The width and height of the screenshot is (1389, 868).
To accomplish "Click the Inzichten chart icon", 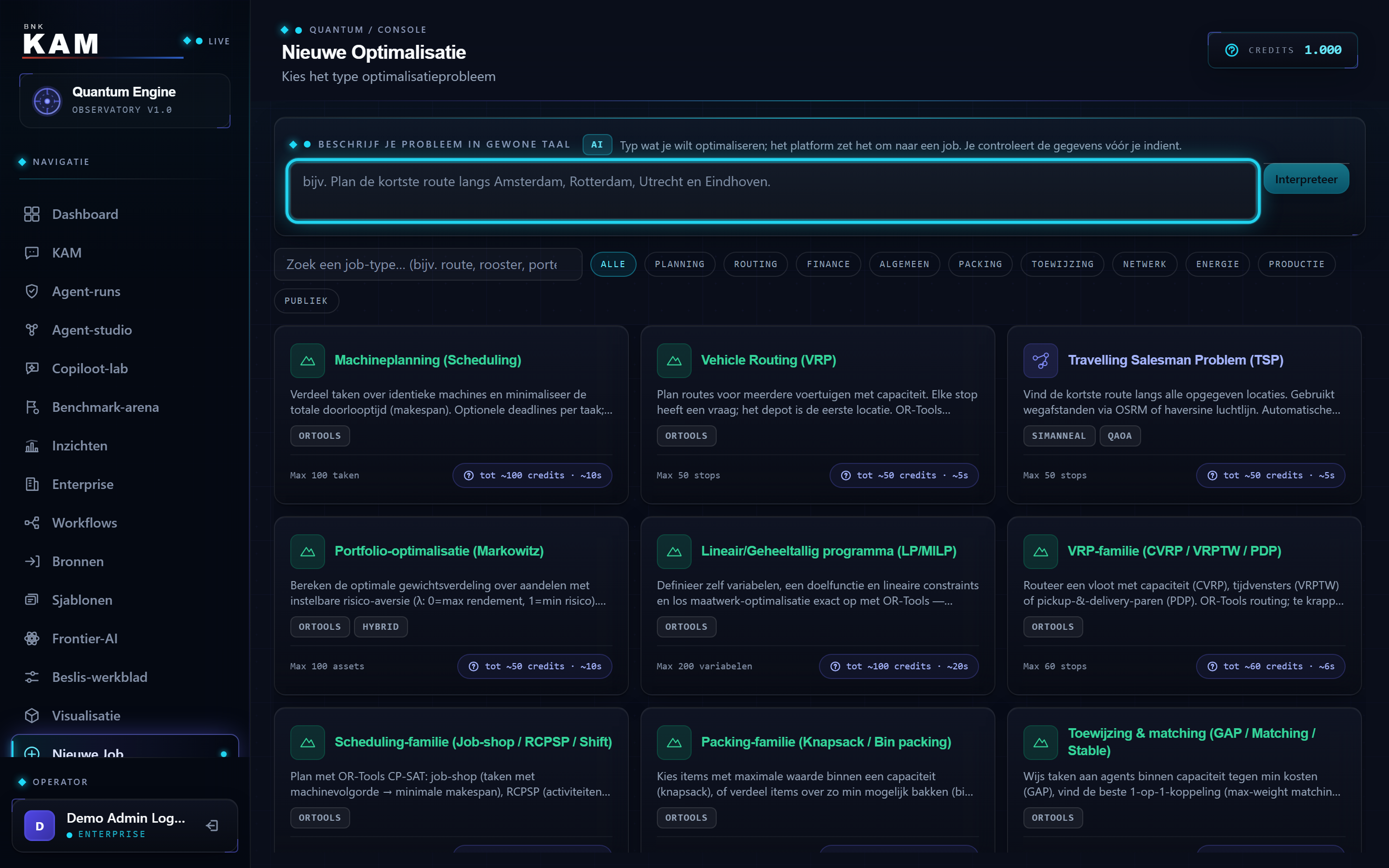I will point(31,446).
